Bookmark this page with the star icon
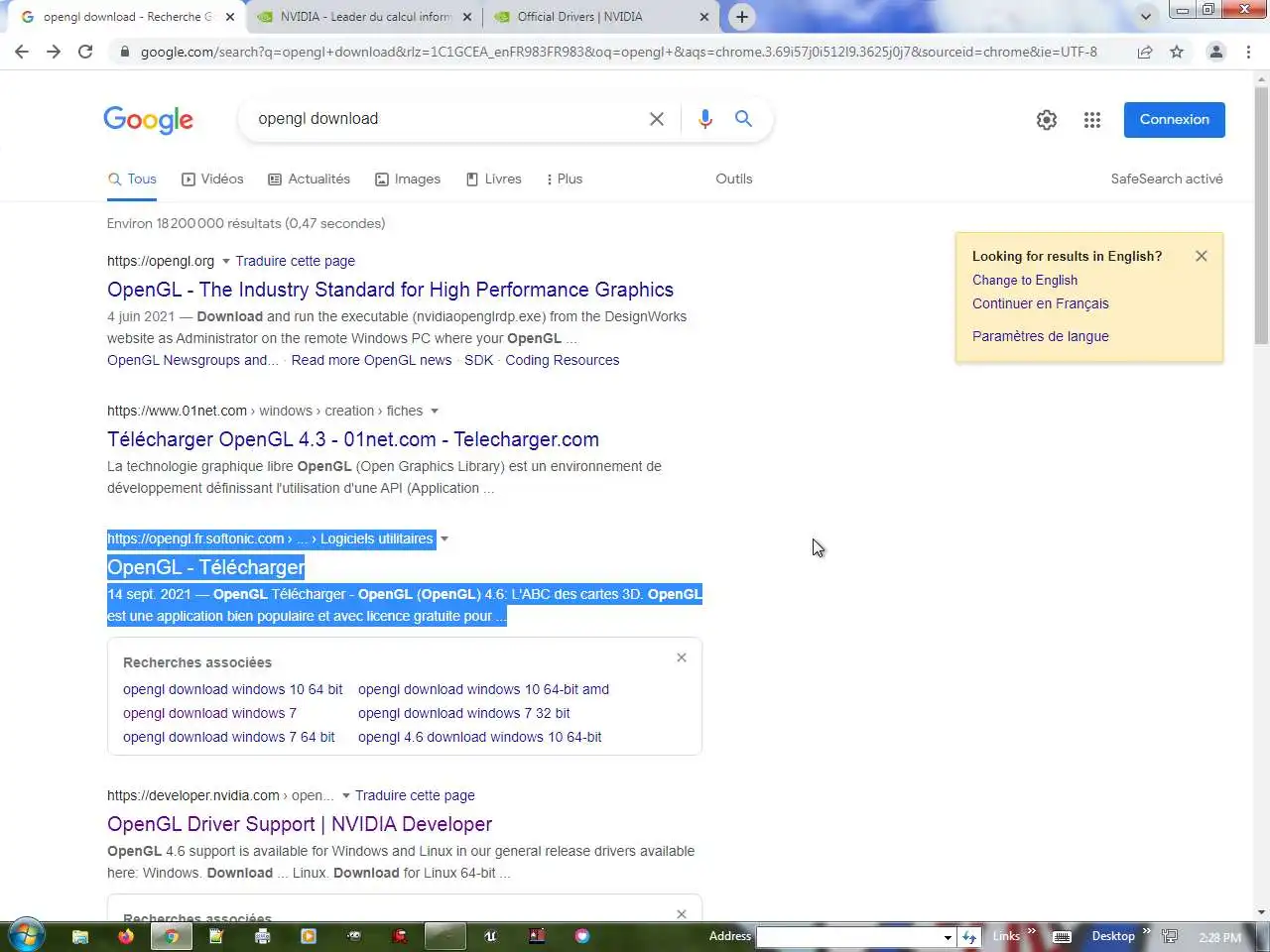This screenshot has width=1270, height=952. 1177,52
